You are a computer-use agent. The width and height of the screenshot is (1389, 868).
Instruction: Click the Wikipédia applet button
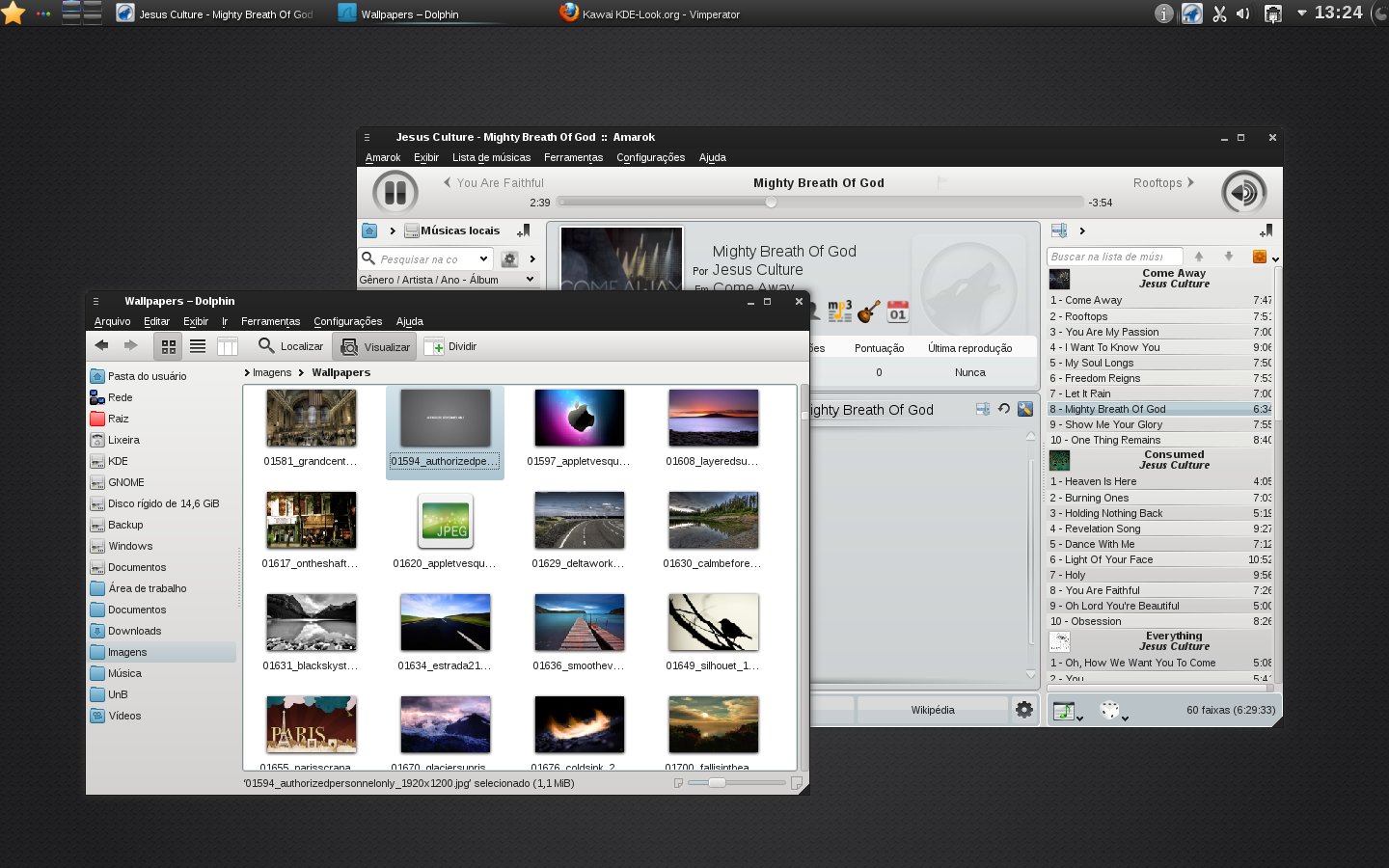tap(933, 710)
